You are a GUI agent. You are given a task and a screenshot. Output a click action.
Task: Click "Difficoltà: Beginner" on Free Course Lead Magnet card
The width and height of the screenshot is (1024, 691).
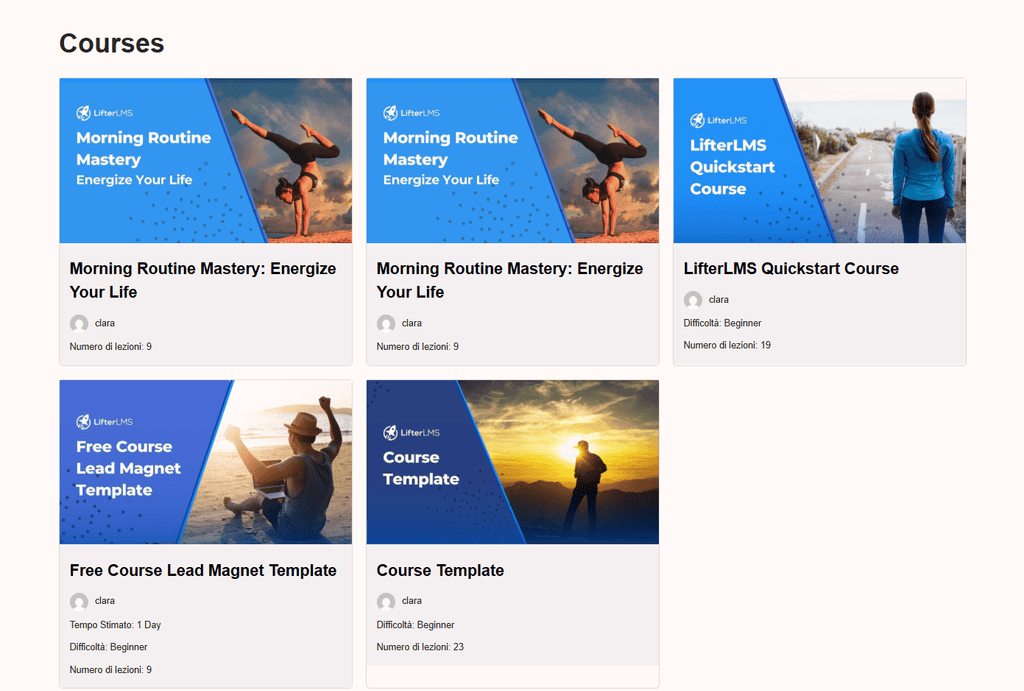(x=108, y=647)
